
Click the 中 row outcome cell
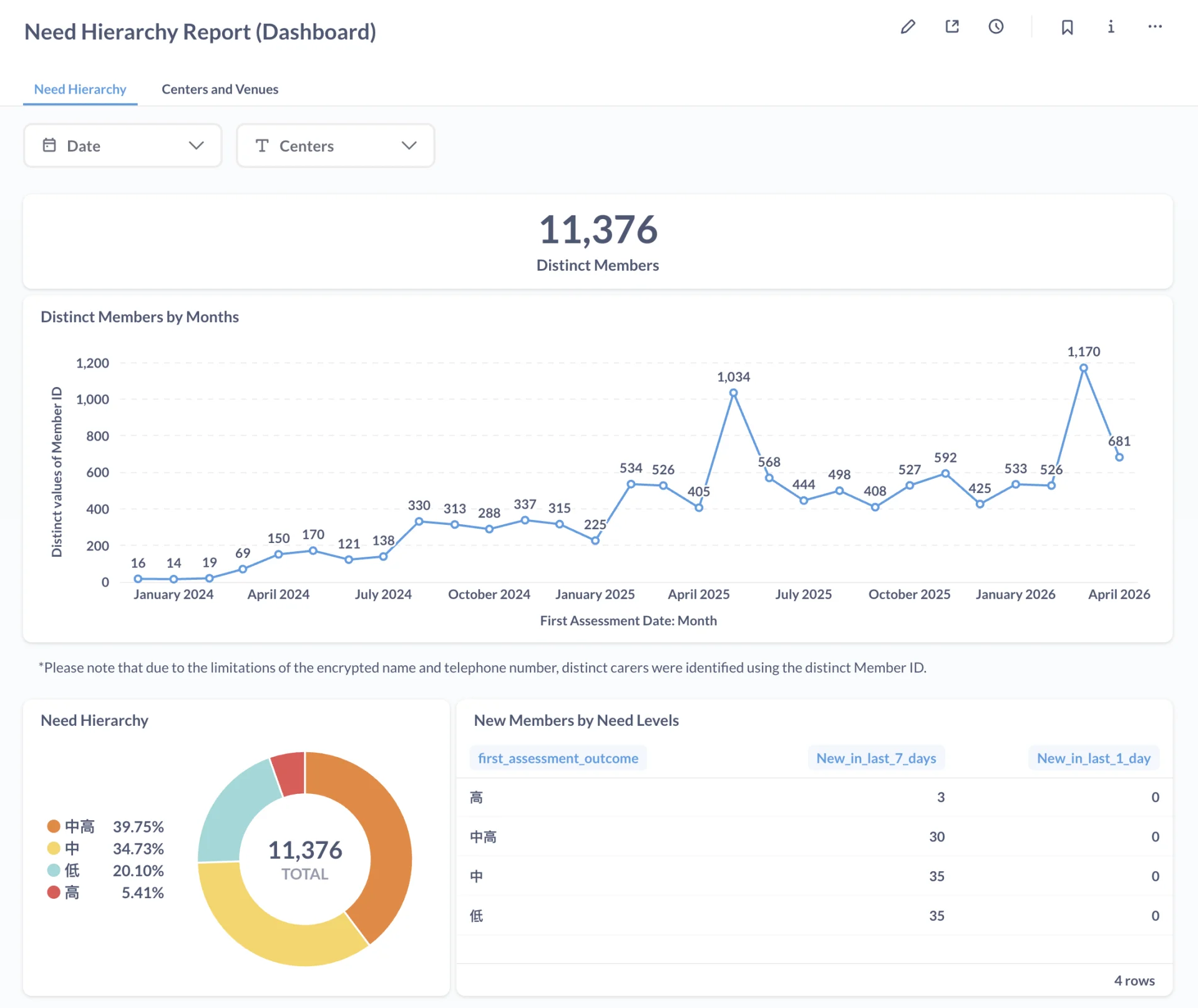click(x=476, y=876)
